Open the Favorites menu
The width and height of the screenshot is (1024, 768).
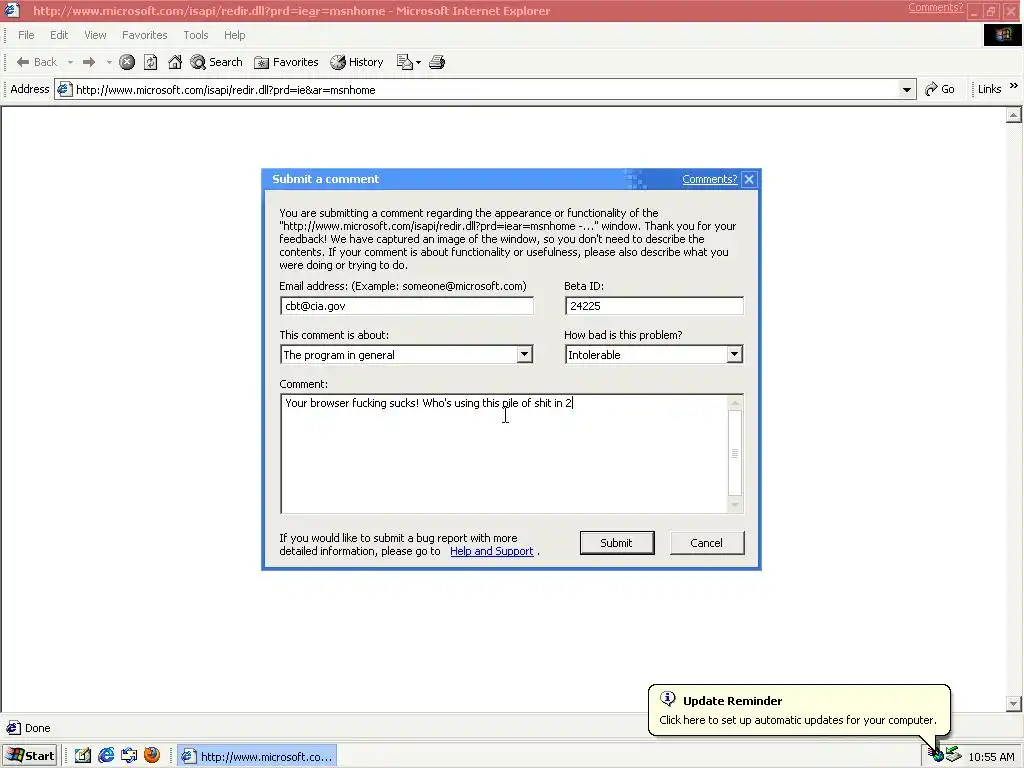tap(144, 35)
